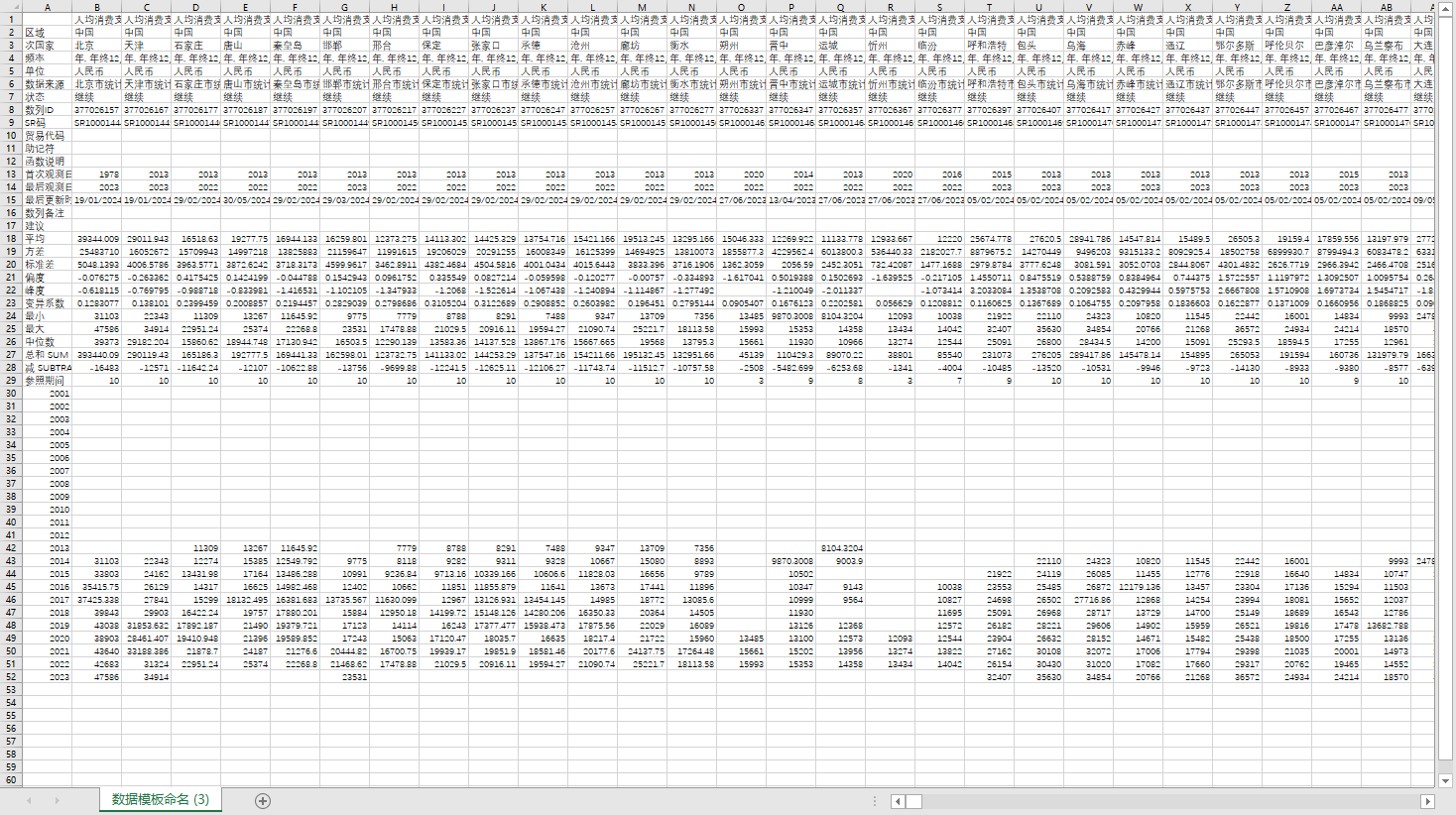Select column header G
1456x815 pixels.
344,6
